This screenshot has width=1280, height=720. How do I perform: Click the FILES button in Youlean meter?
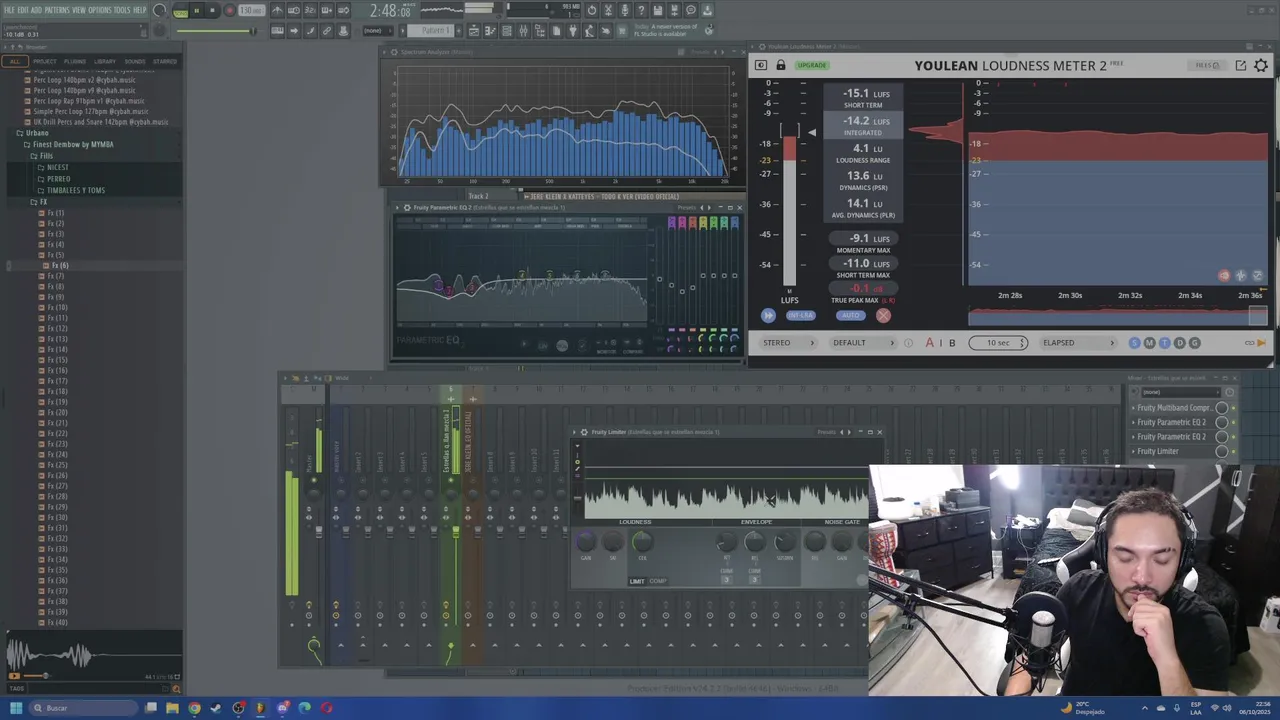point(1207,65)
